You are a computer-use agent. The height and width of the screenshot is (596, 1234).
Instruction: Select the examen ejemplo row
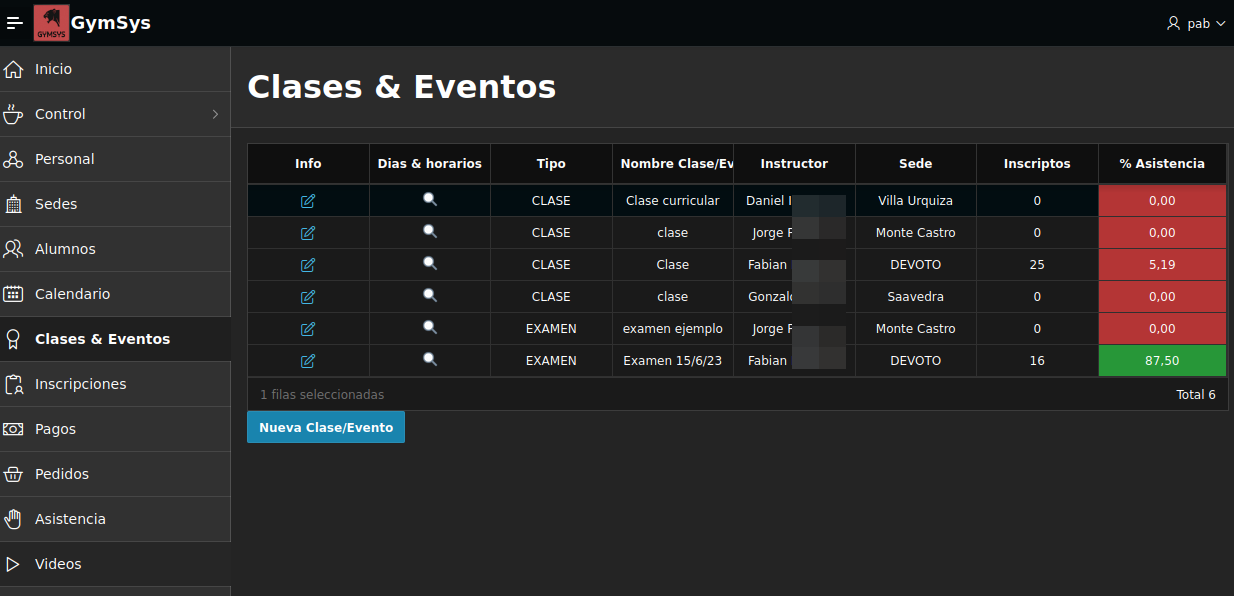click(x=672, y=328)
